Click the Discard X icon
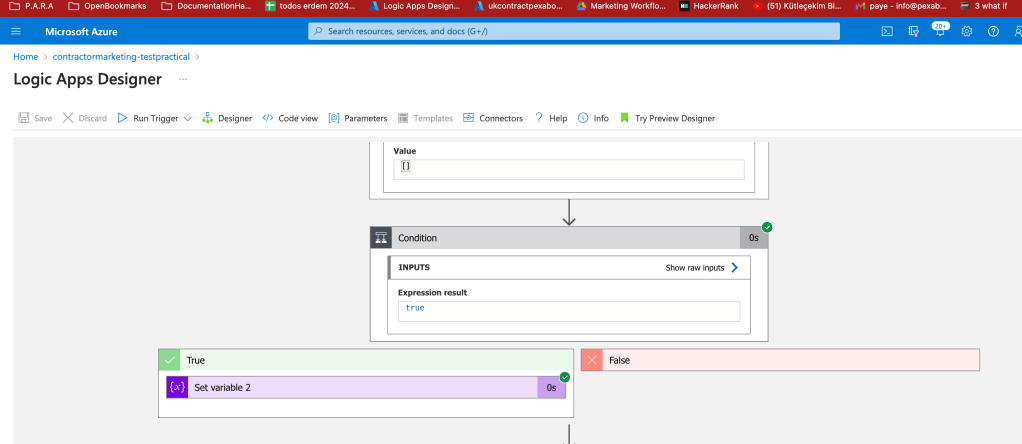The height and width of the screenshot is (444, 1022). [68, 118]
